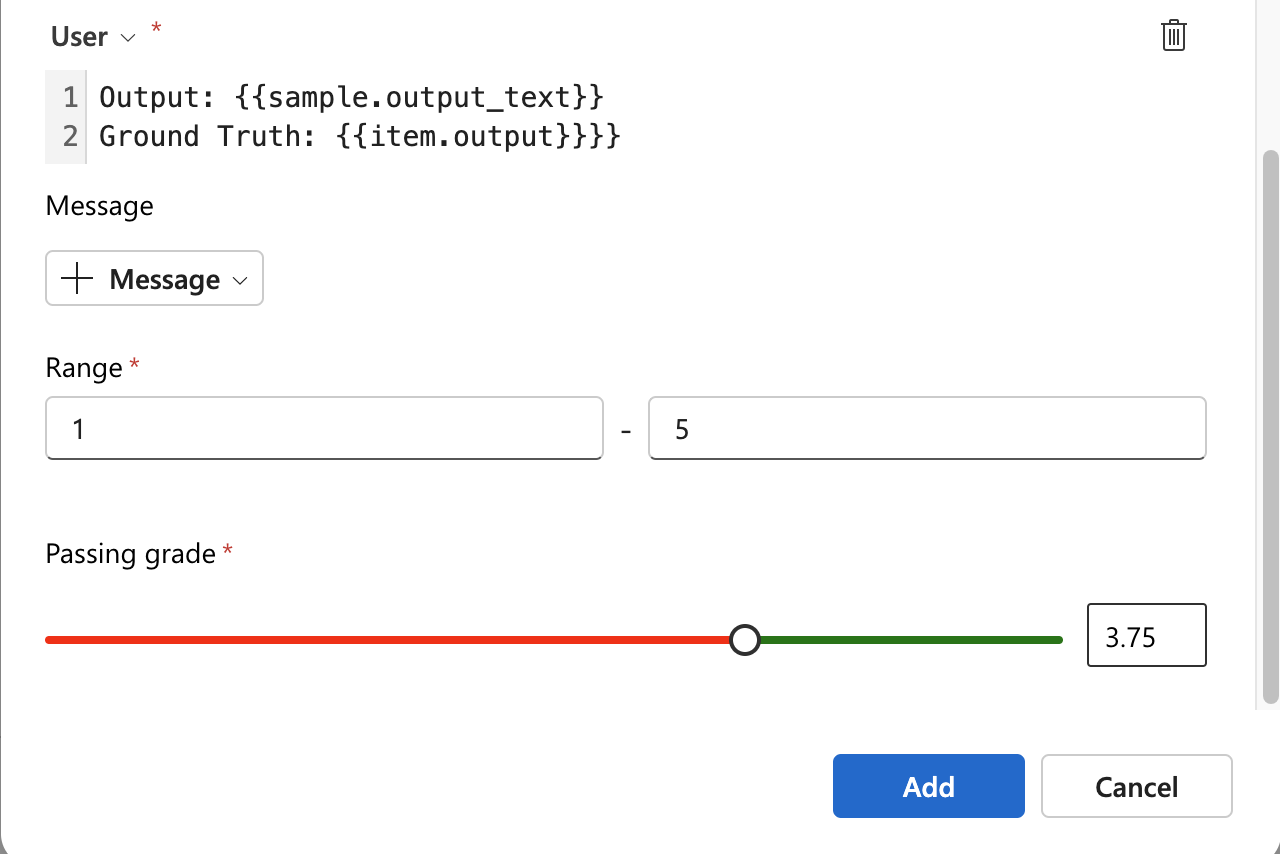Focus the Range maximum field showing 5

927,429
